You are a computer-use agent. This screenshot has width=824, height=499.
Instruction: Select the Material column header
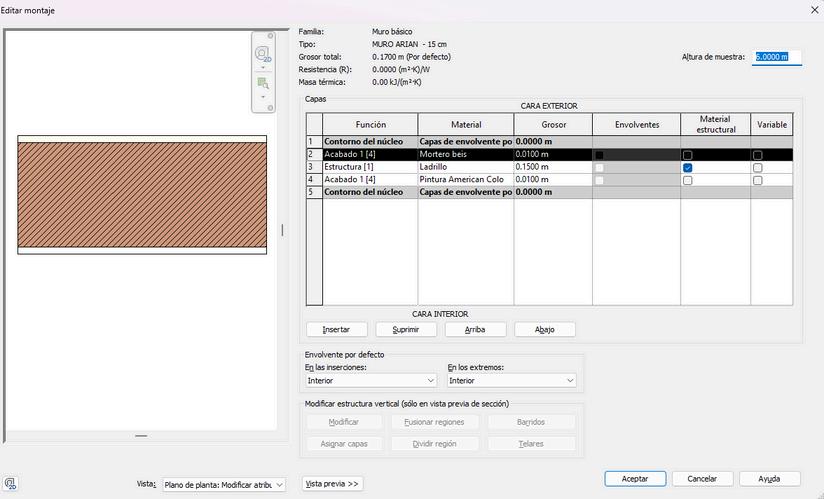pyautogui.click(x=466, y=124)
